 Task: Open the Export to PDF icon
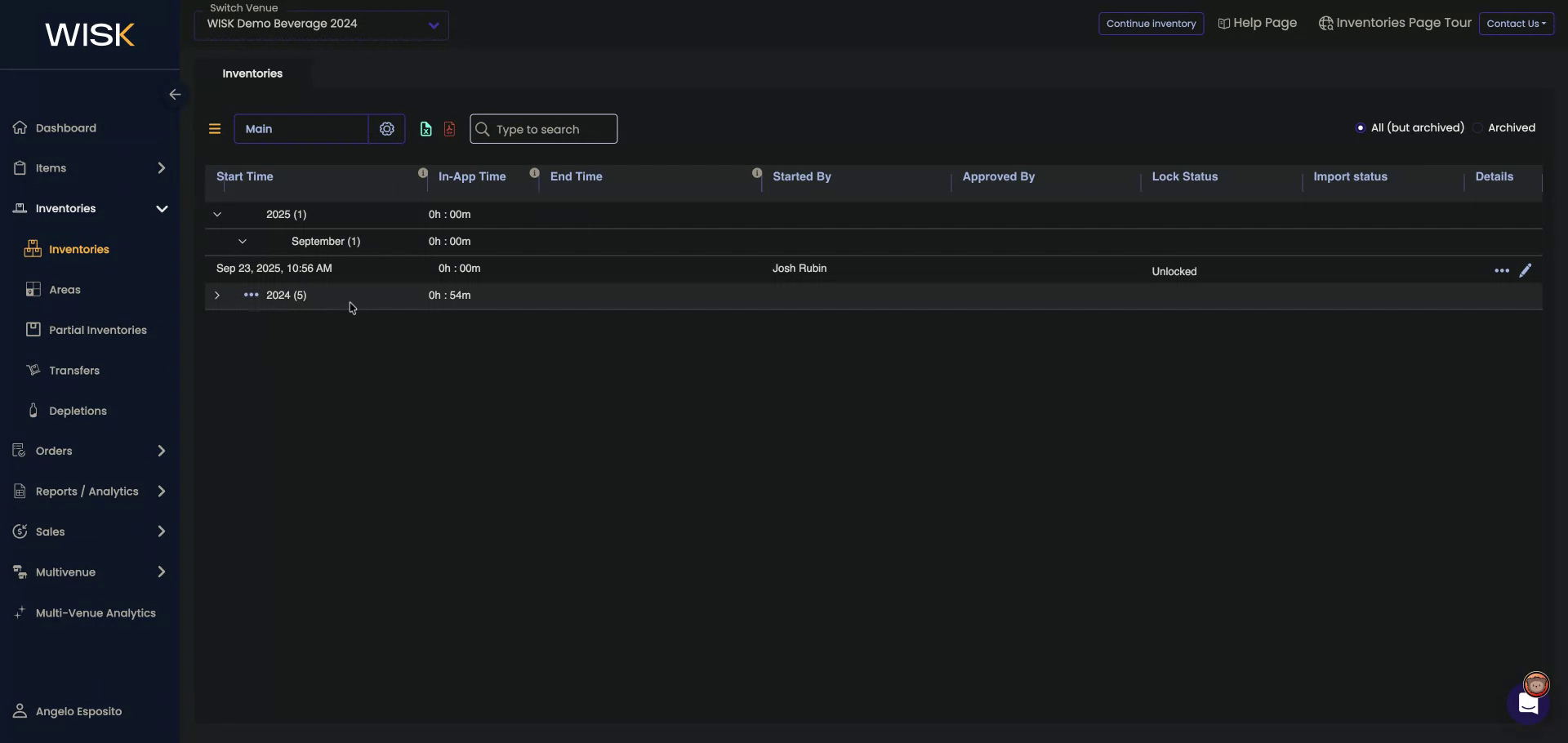pyautogui.click(x=449, y=128)
